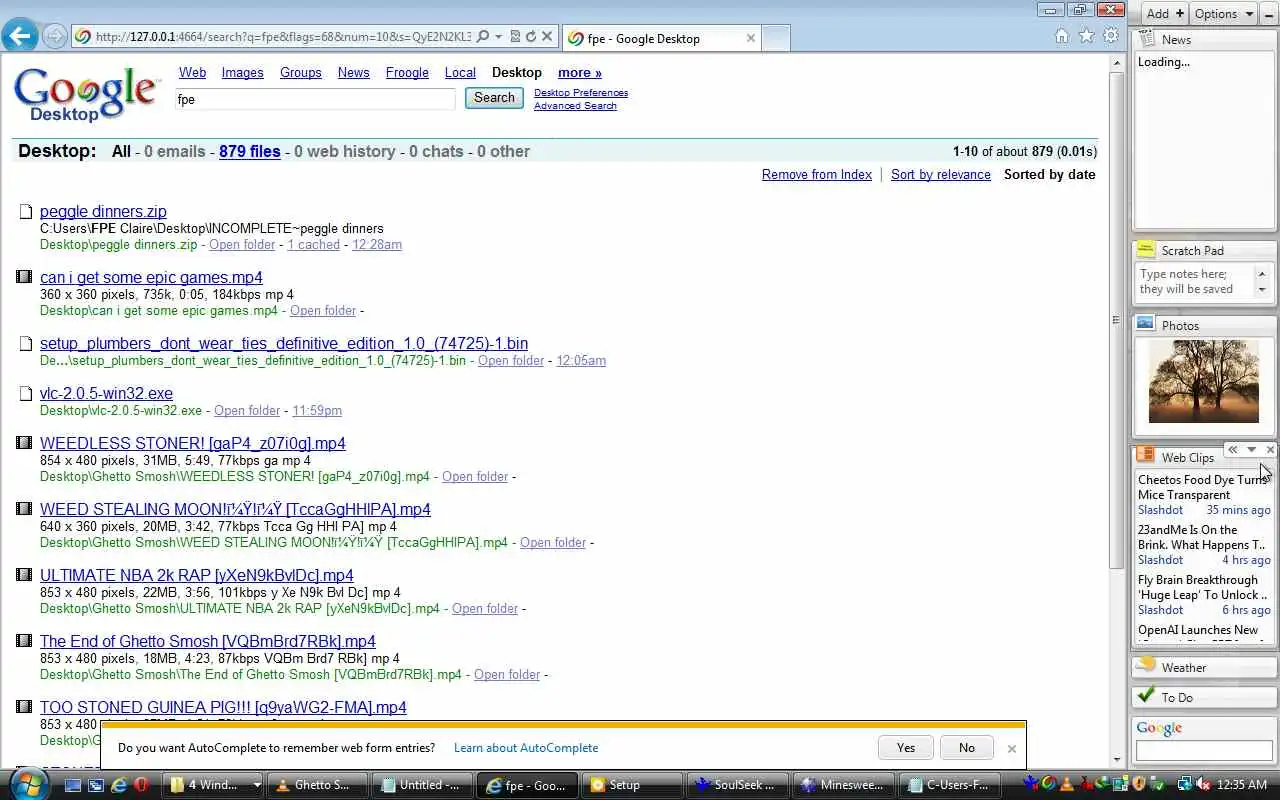Click the Scratch Pad scroll down arrow
Screen dimensions: 1280x800
(x=1261, y=289)
